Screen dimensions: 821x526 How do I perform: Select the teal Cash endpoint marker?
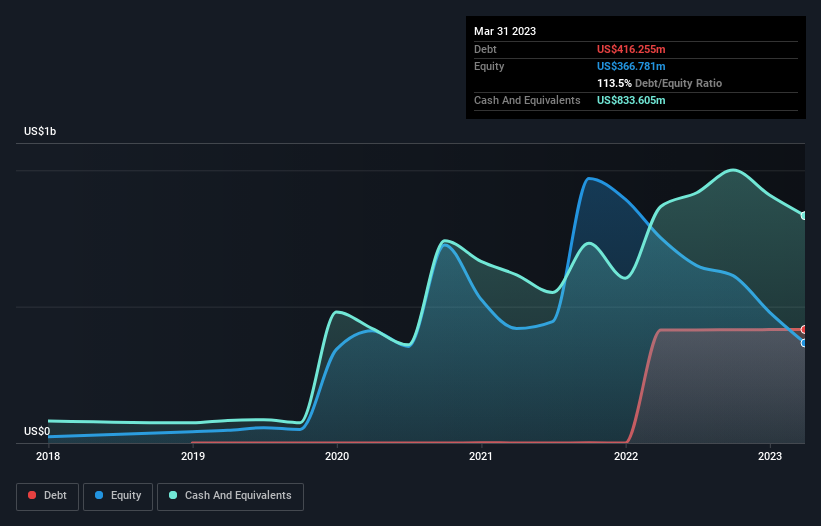(x=804, y=216)
